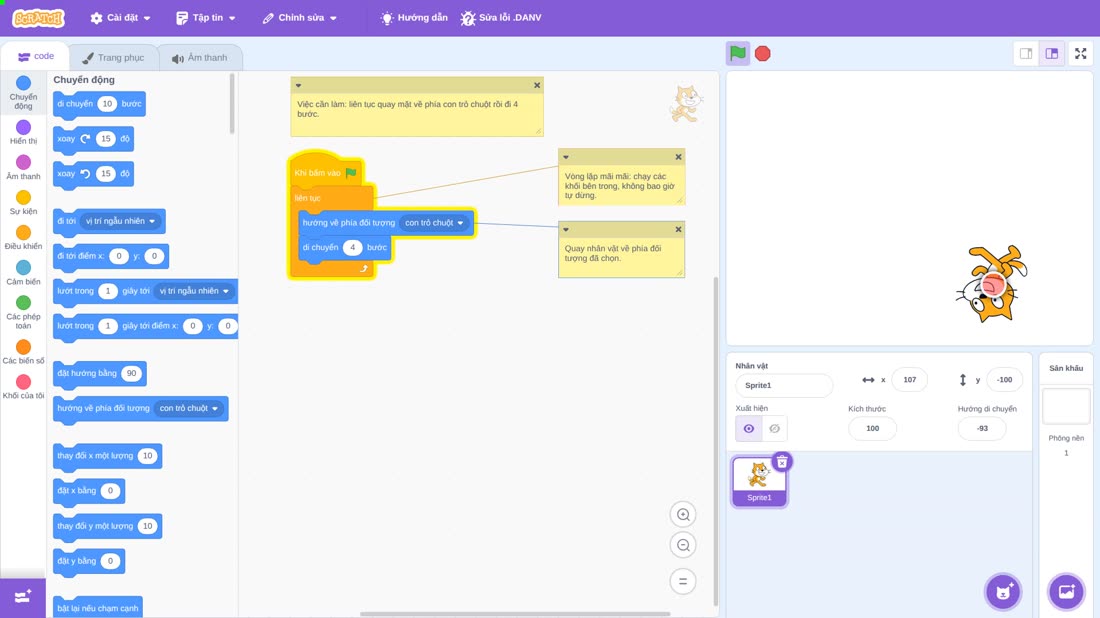Open the Cảm biến block category

coord(23,272)
